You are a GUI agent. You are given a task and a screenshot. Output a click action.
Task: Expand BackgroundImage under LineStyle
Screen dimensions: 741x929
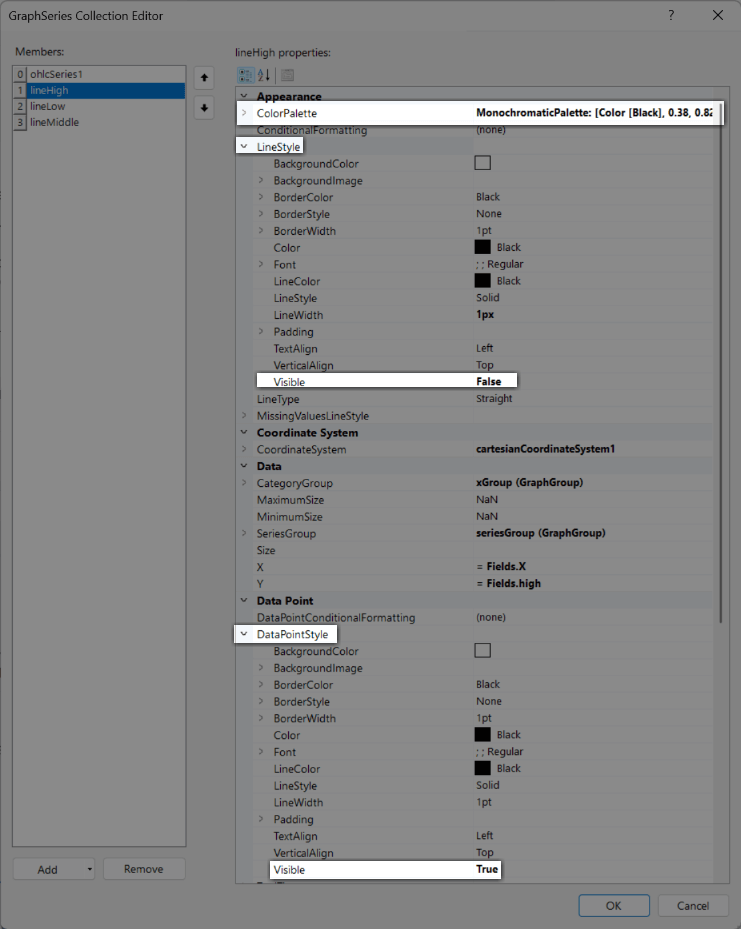261,180
